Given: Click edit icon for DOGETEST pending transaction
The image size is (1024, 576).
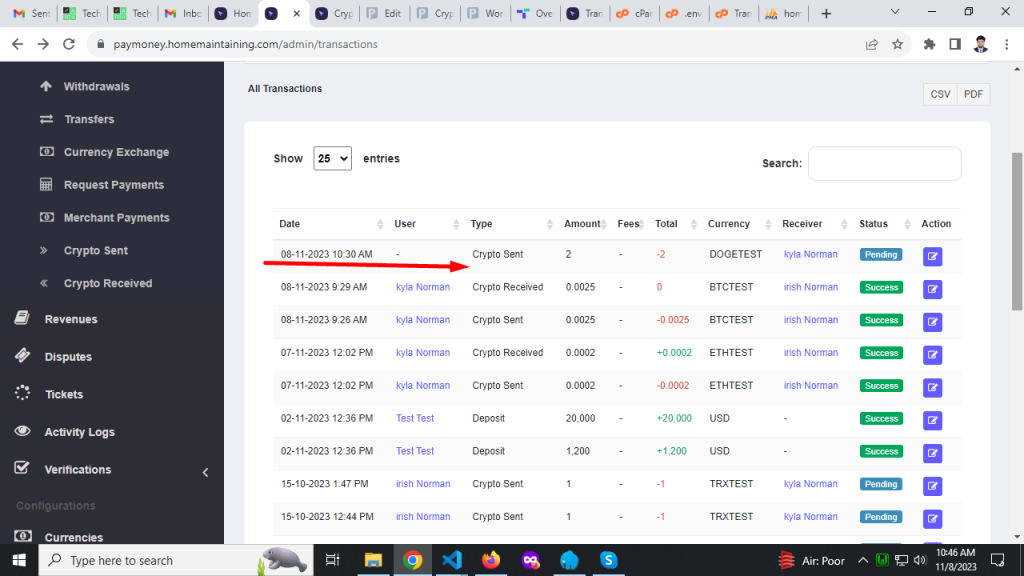Looking at the screenshot, I should tap(932, 256).
